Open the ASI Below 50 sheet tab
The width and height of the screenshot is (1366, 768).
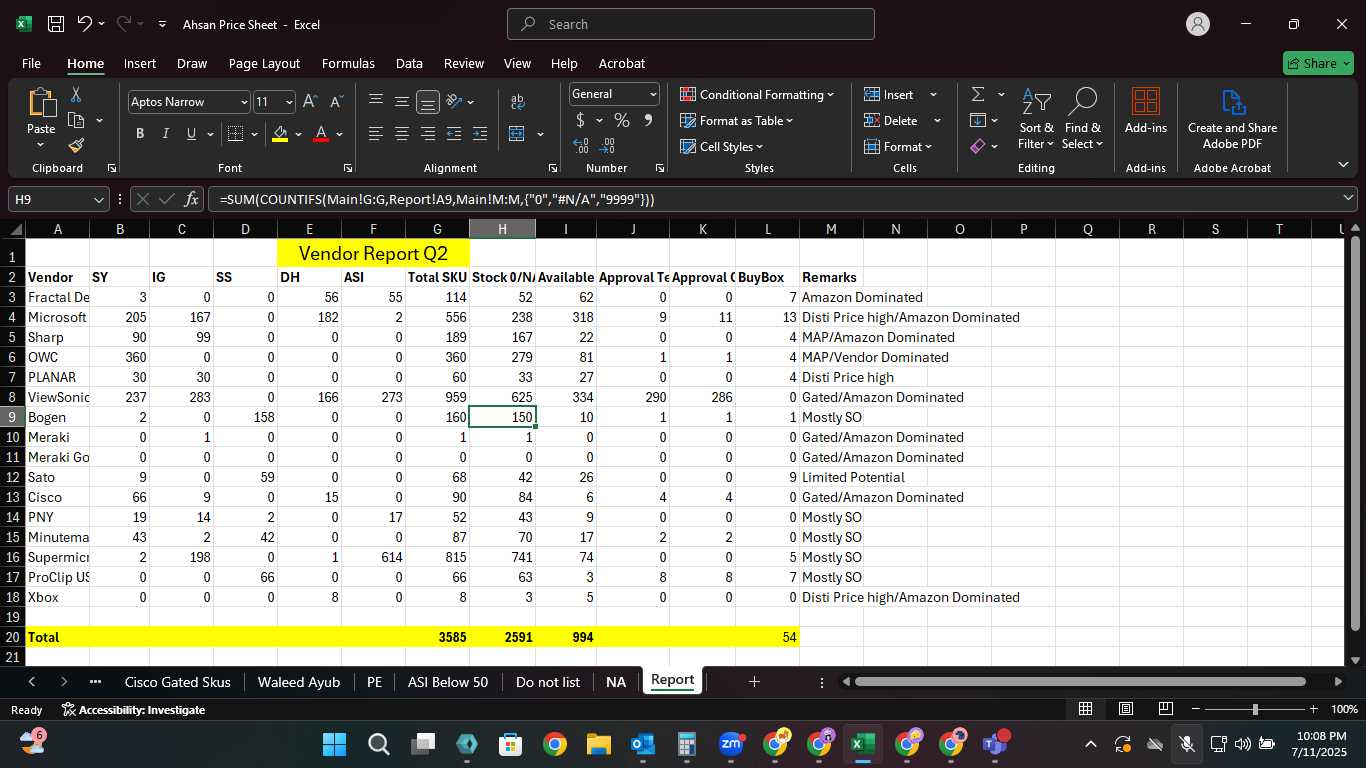click(448, 682)
